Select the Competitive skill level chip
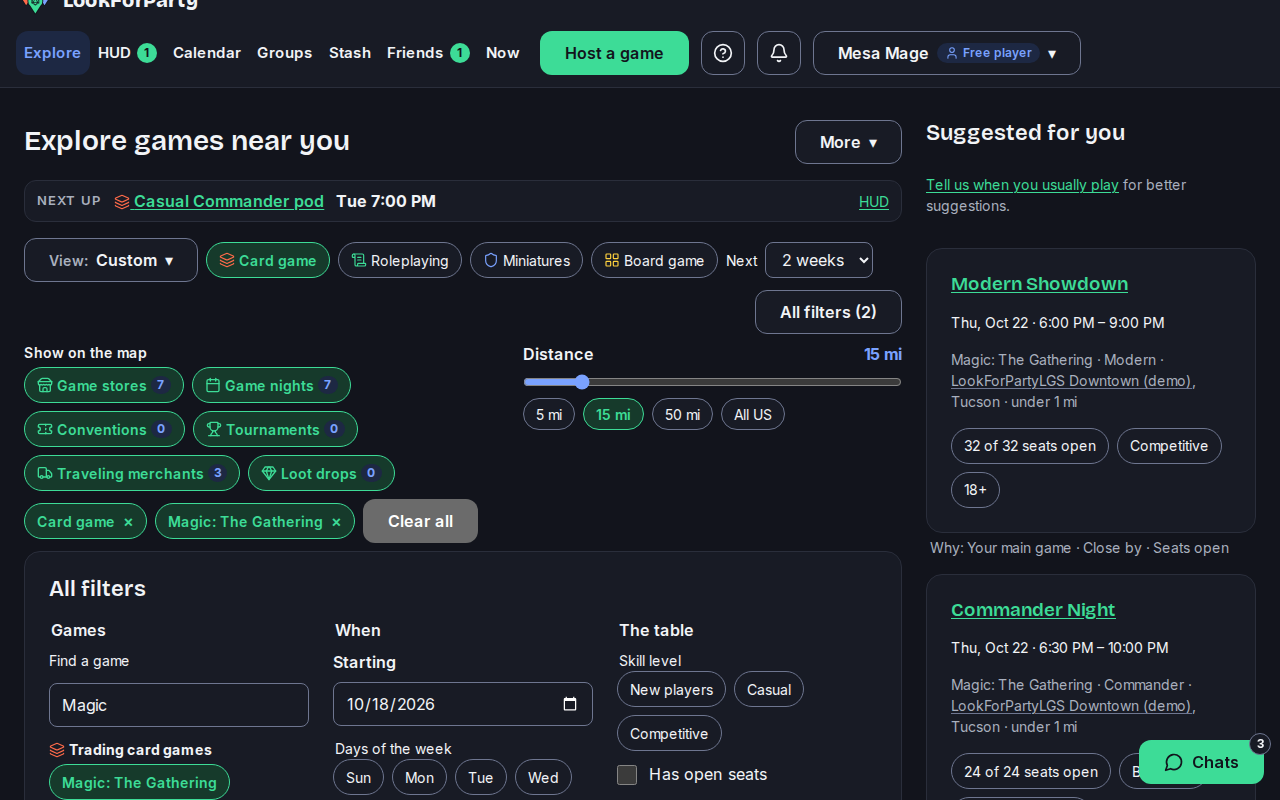Viewport: 1280px width, 800px height. coord(669,733)
